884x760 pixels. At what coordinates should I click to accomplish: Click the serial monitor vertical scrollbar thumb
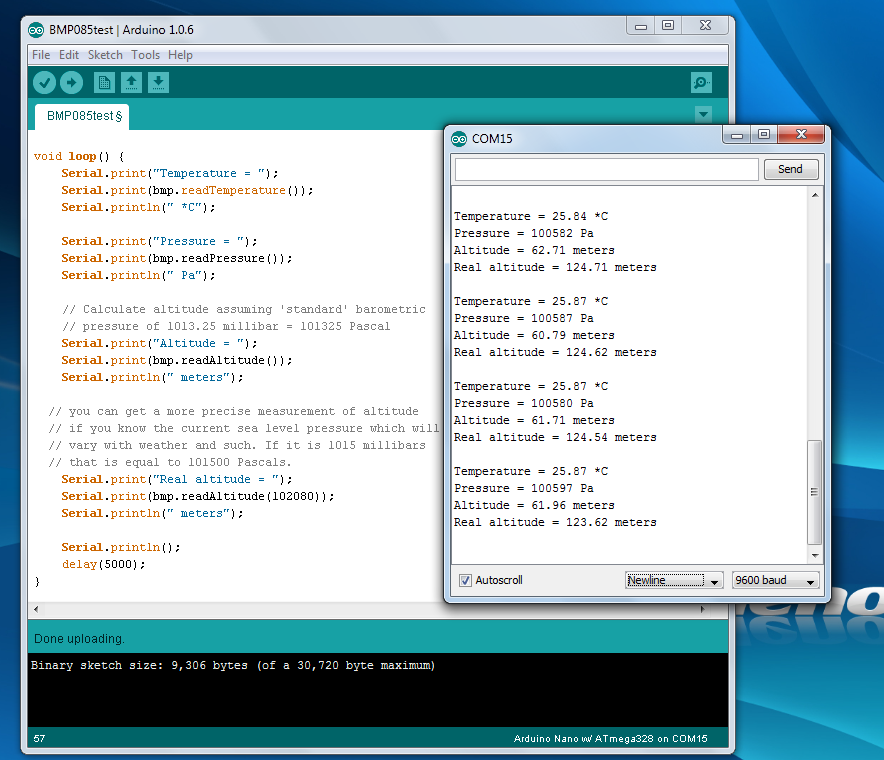(x=815, y=492)
